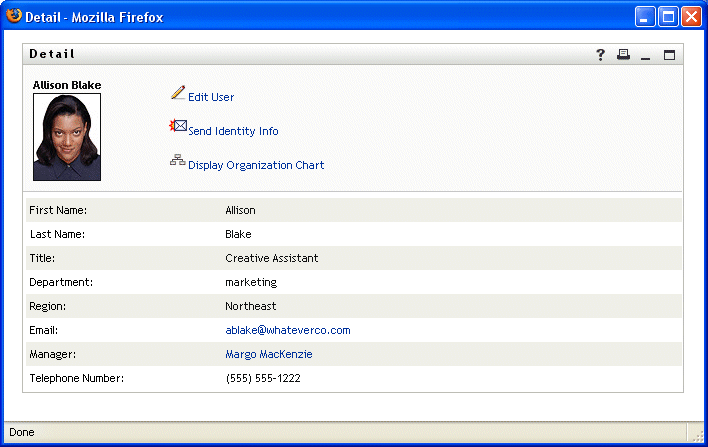
Task: Click Allison Blake's profile photo
Action: [67, 137]
